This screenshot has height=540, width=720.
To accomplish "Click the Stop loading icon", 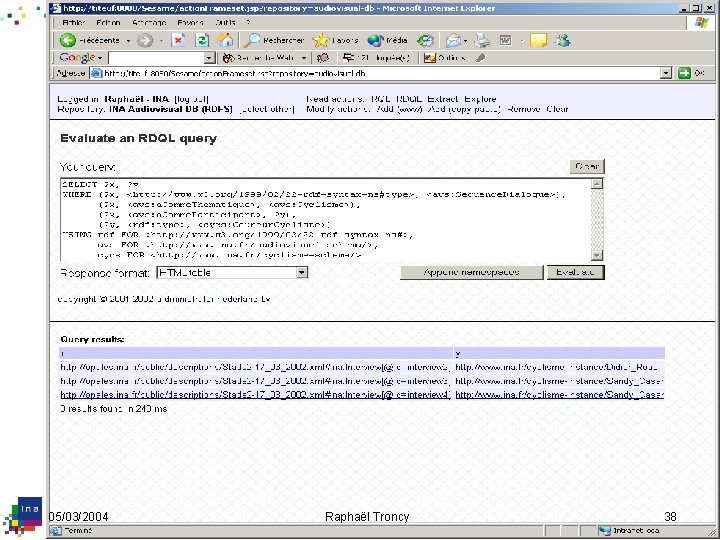I will (x=178, y=40).
